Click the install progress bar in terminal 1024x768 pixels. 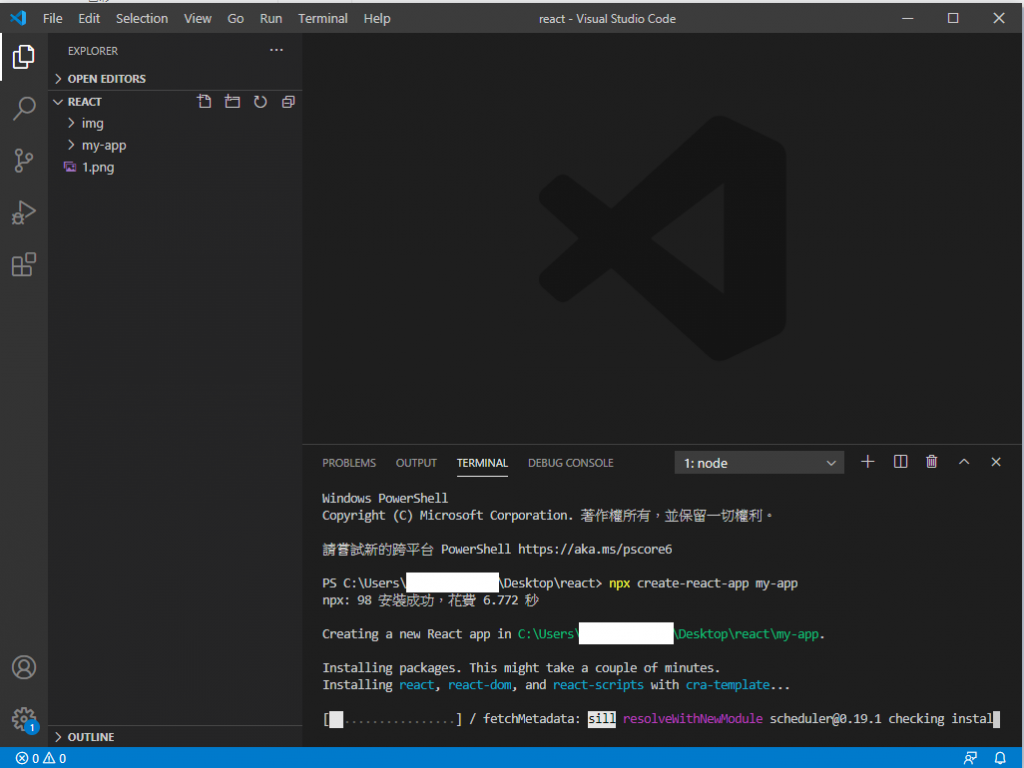pos(392,719)
